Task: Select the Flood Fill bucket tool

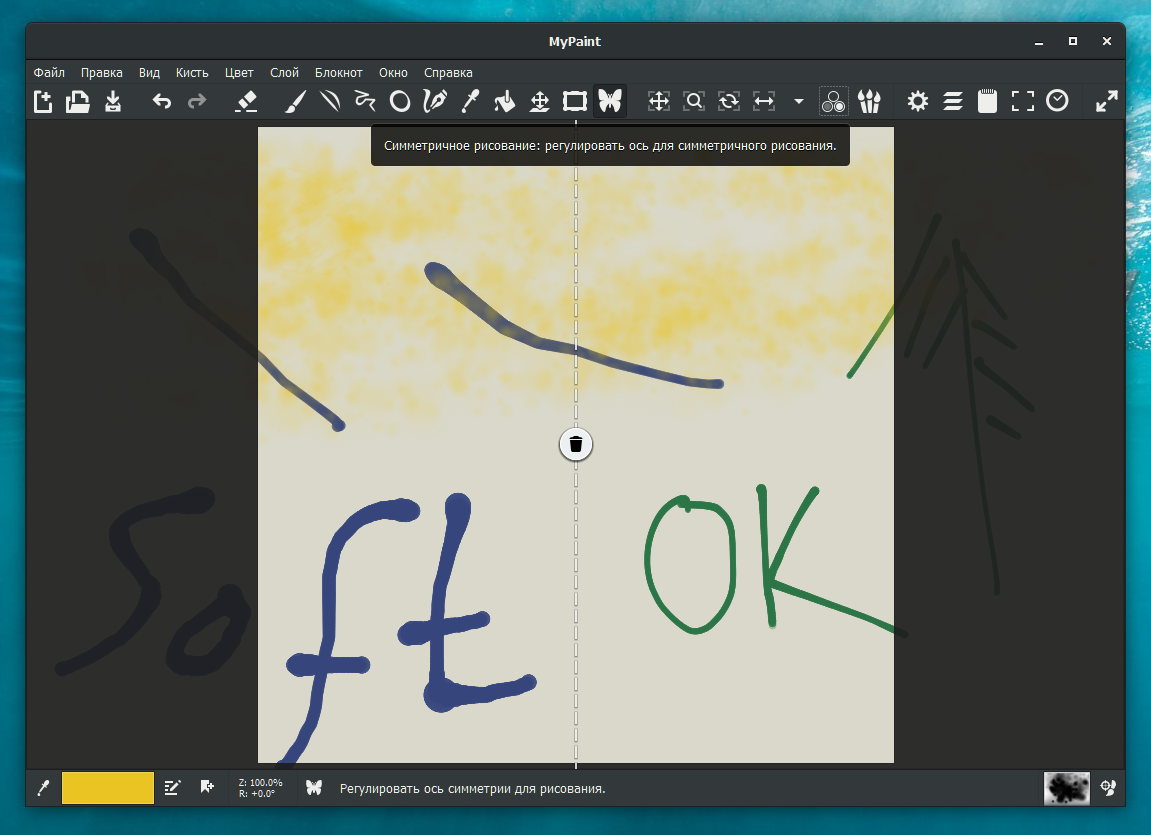Action: 504,101
